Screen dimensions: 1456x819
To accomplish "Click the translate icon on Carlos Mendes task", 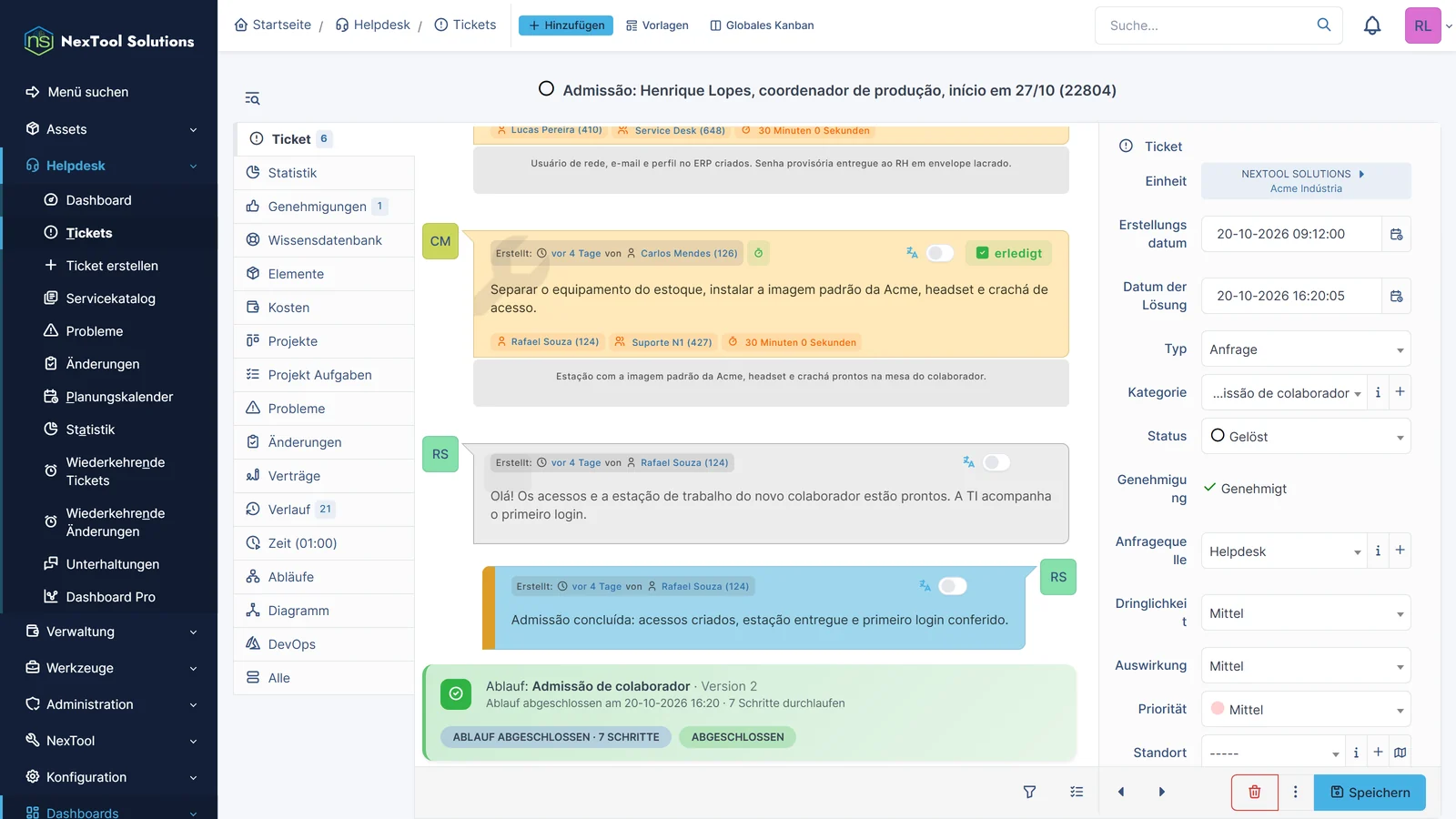I will pos(912,253).
